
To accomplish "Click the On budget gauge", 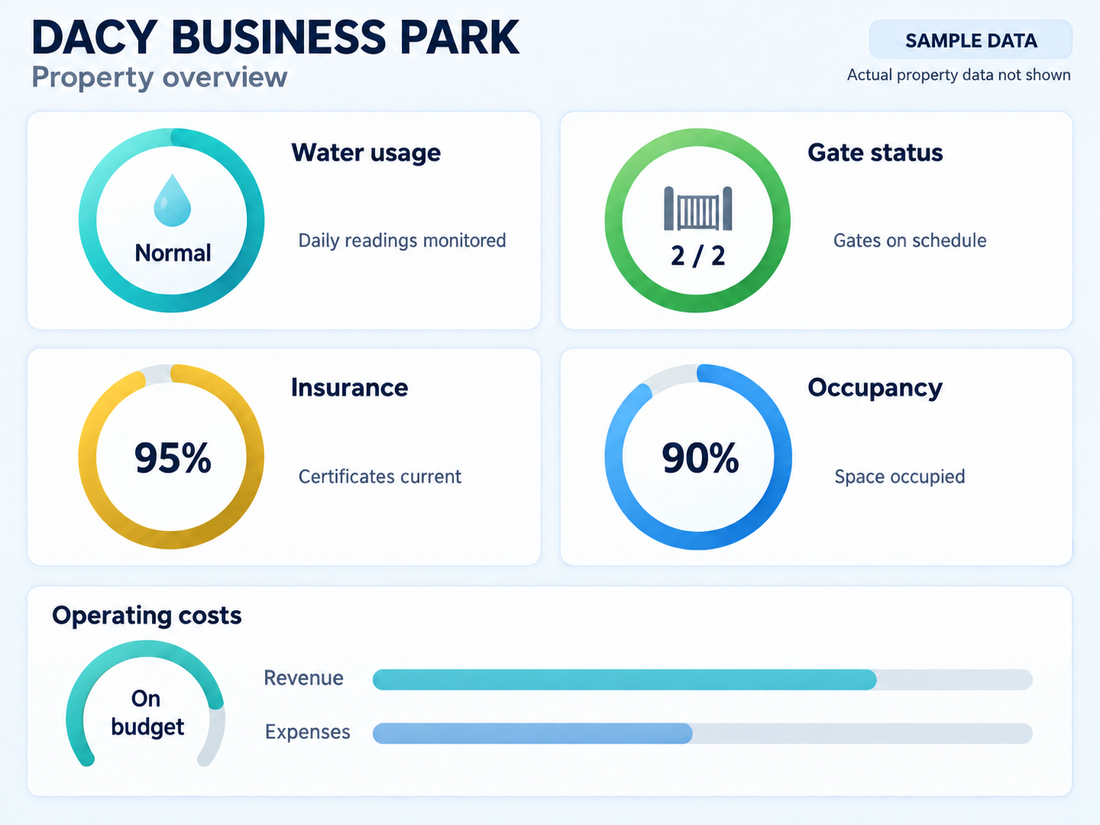I will pos(146,704).
